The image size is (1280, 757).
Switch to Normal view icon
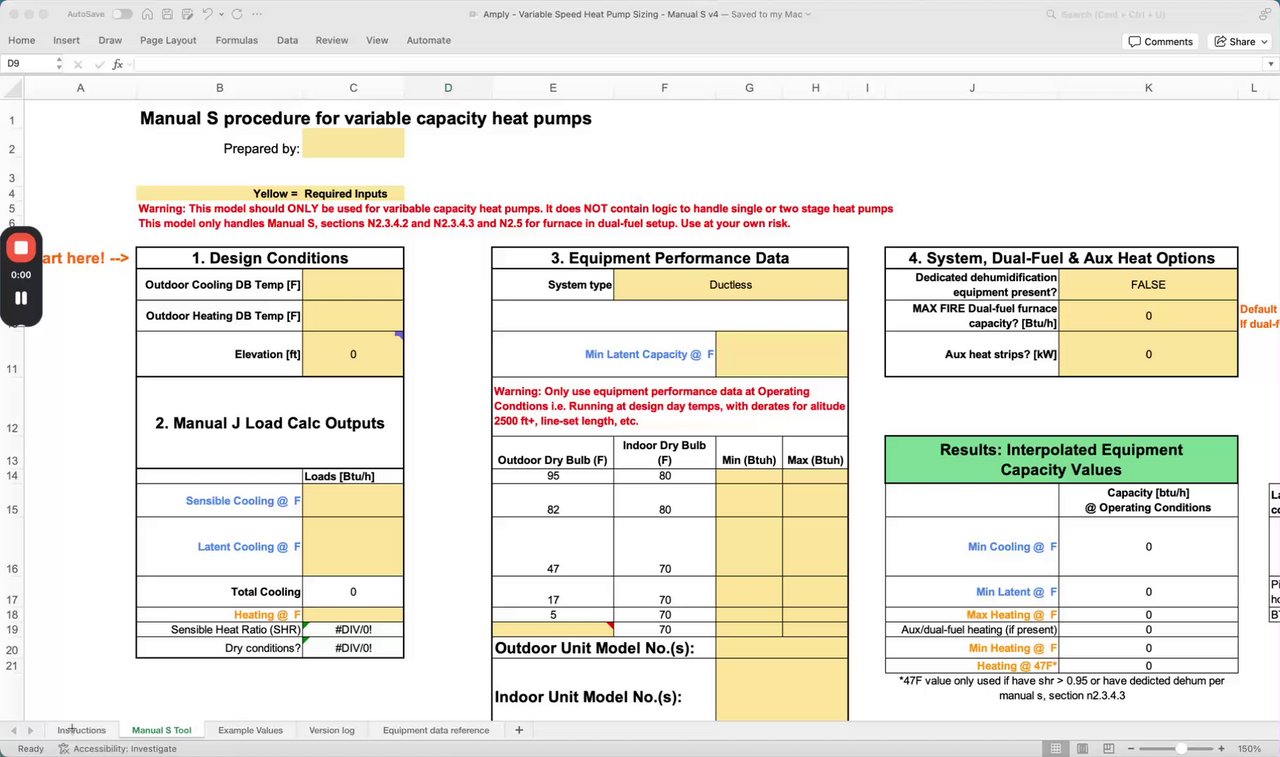tap(1056, 748)
